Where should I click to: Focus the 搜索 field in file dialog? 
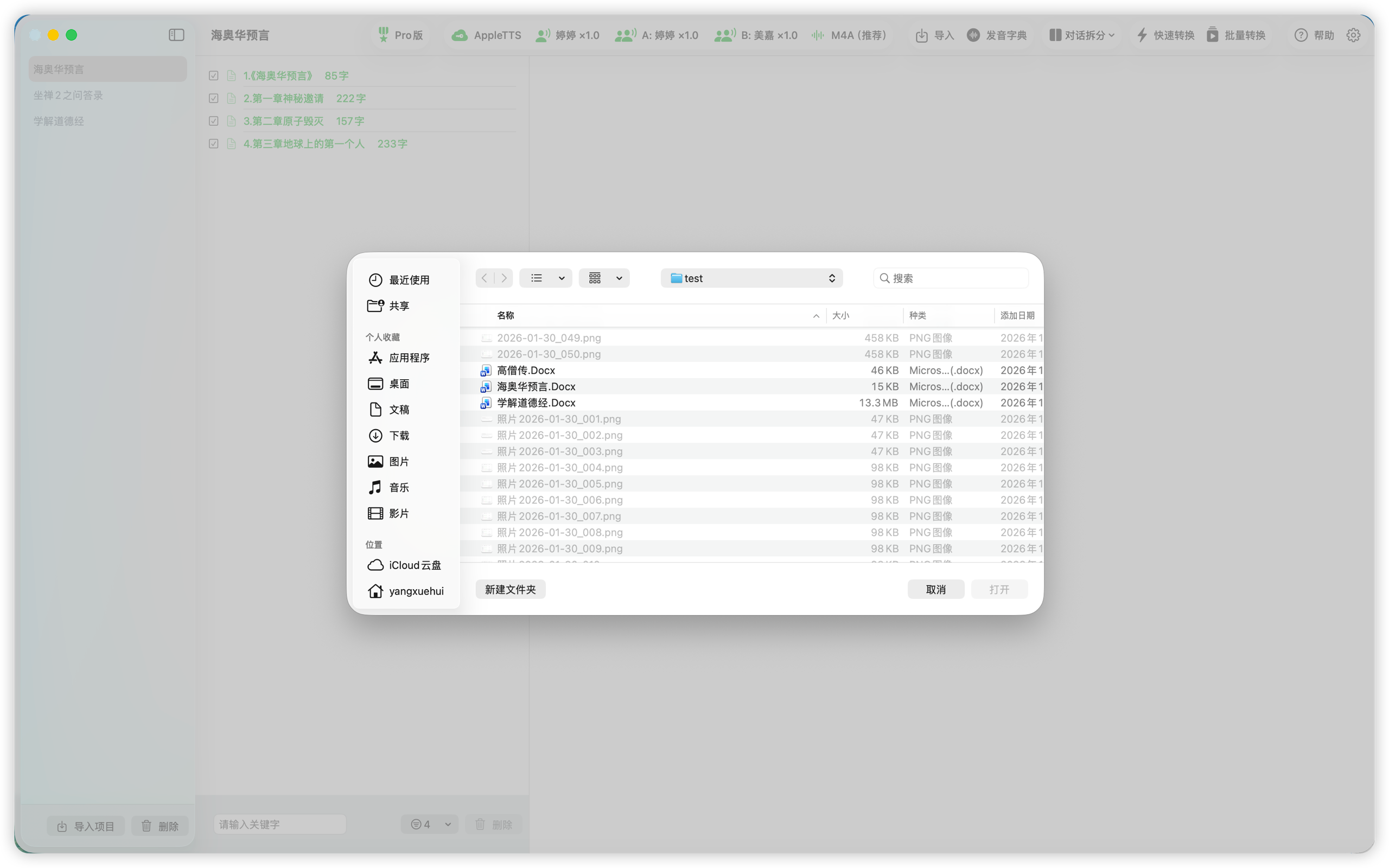(x=951, y=278)
